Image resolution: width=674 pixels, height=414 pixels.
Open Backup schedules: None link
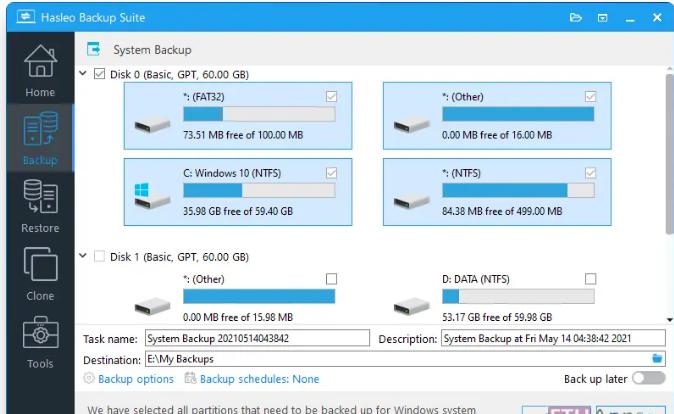coord(260,379)
